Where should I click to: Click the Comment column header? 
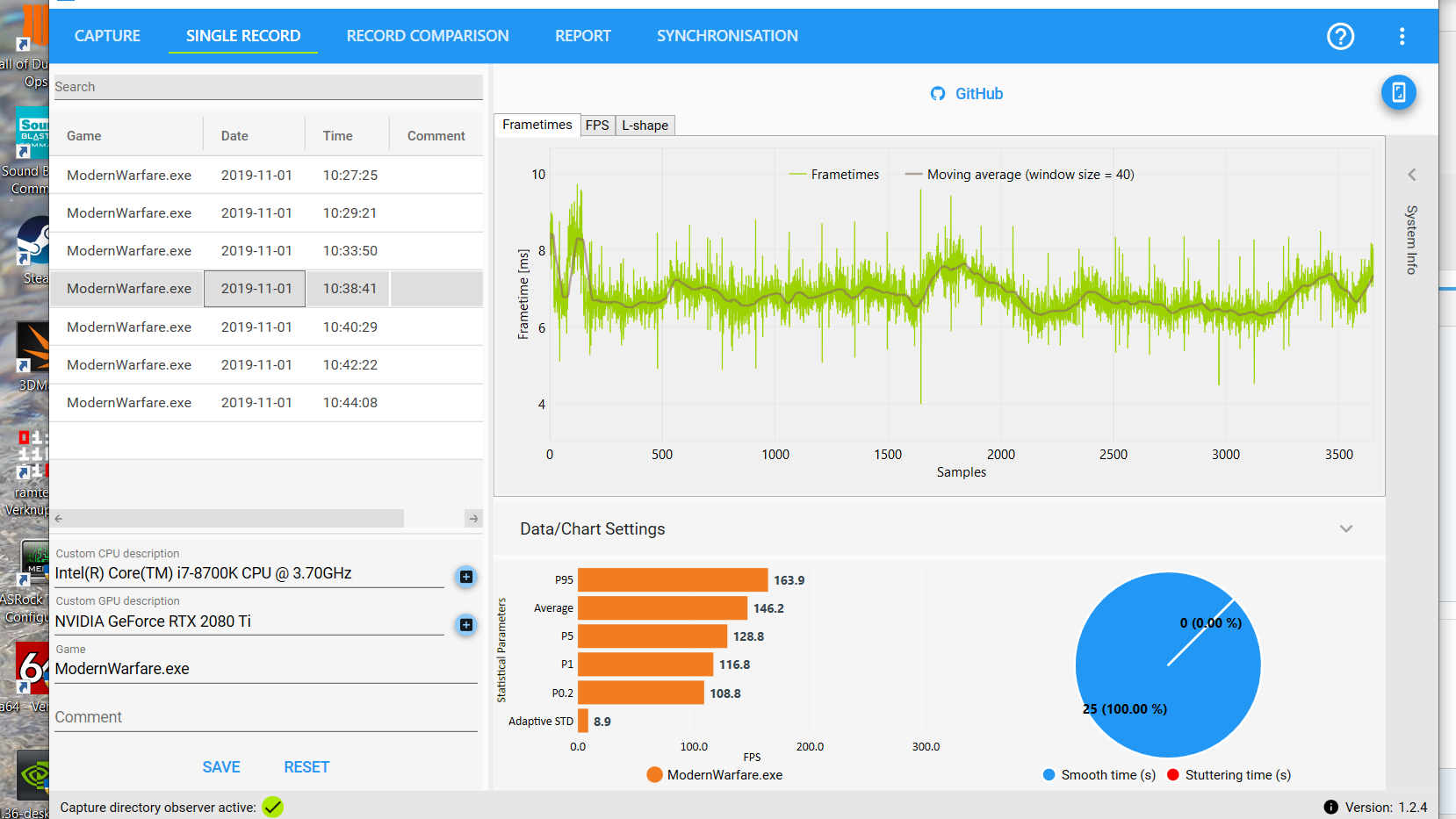tap(436, 136)
